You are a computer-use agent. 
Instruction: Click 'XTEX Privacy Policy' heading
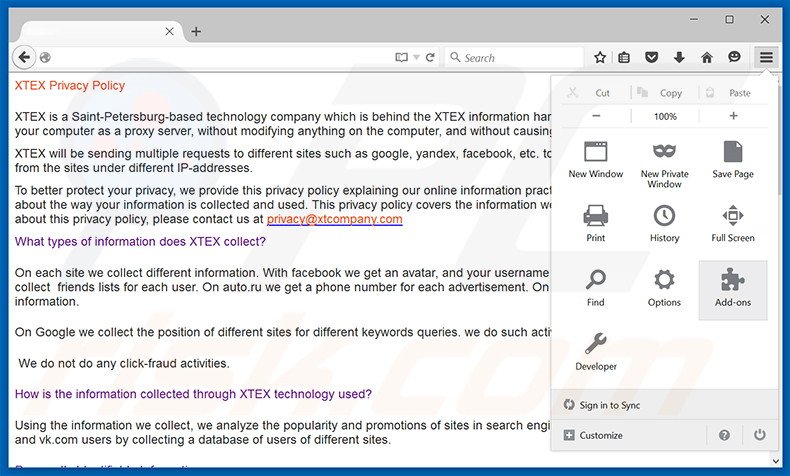pos(70,86)
